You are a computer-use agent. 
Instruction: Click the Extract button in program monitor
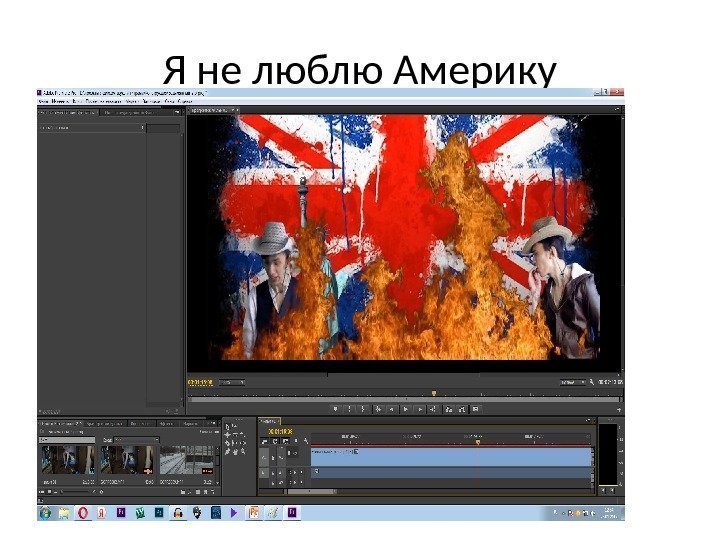point(462,409)
